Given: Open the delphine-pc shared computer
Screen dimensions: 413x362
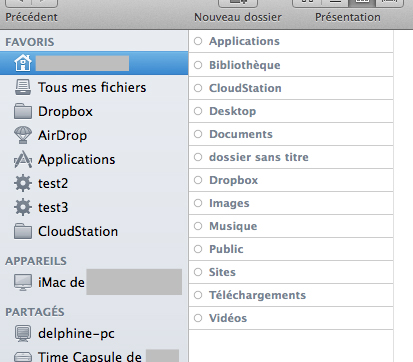Looking at the screenshot, I should click(x=64, y=333).
